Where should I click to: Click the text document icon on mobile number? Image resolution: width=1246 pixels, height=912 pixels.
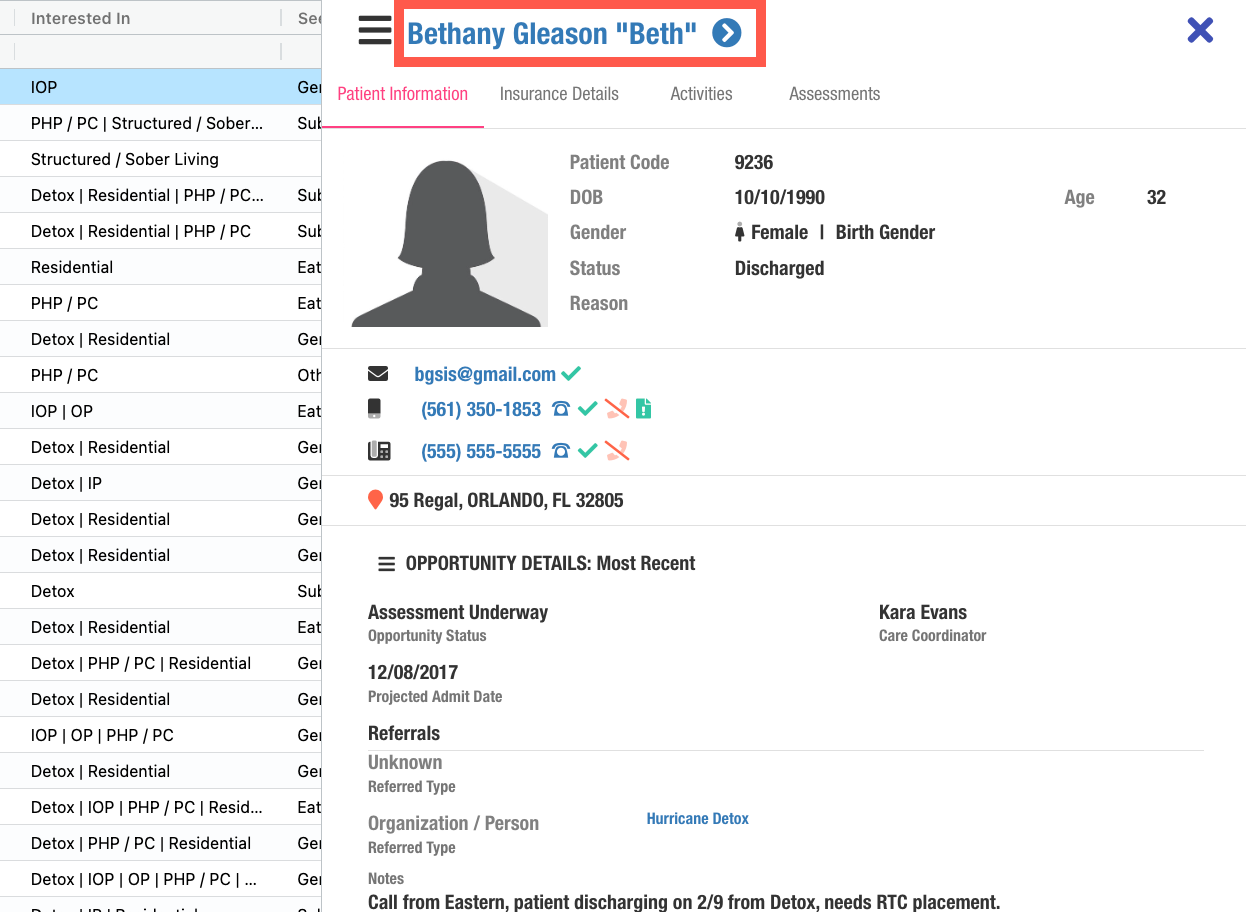point(644,408)
